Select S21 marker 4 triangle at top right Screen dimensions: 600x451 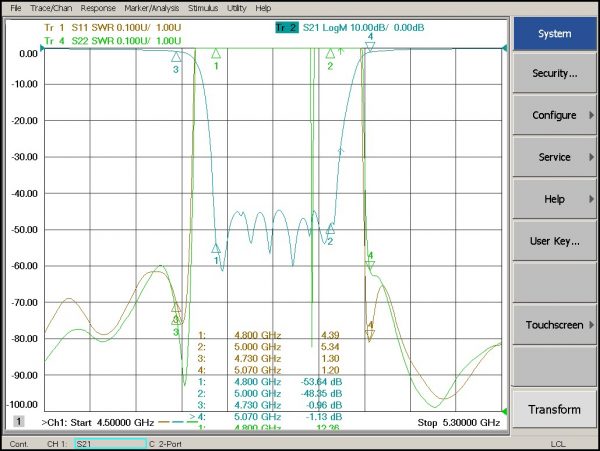tap(370, 47)
